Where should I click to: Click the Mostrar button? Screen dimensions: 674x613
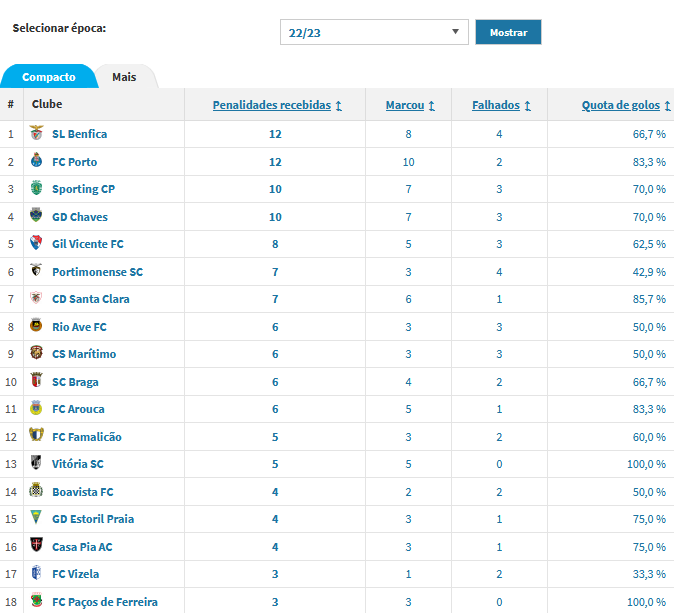(x=508, y=32)
